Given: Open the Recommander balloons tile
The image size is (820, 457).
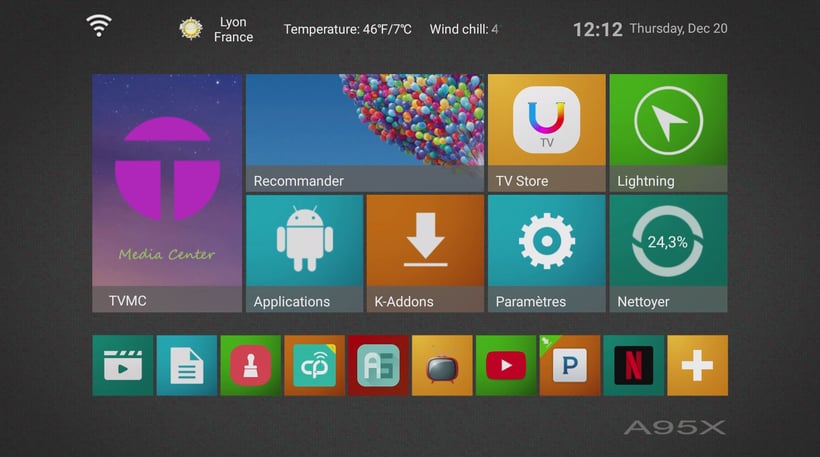Looking at the screenshot, I should tap(365, 133).
